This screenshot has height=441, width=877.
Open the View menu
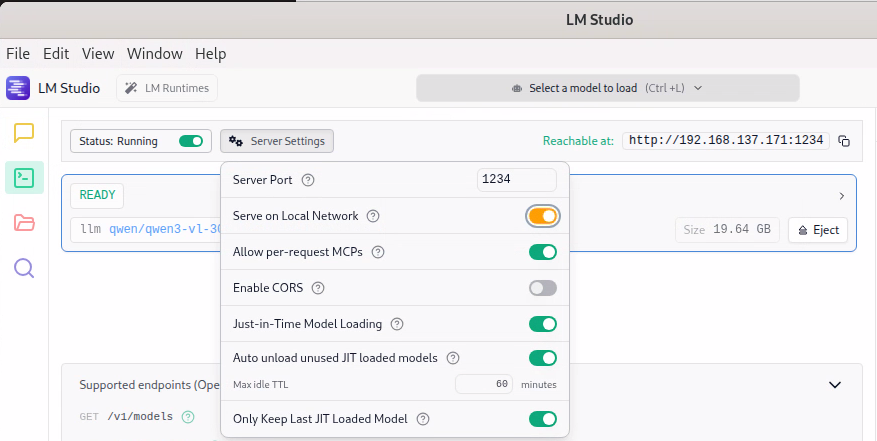coord(98,54)
